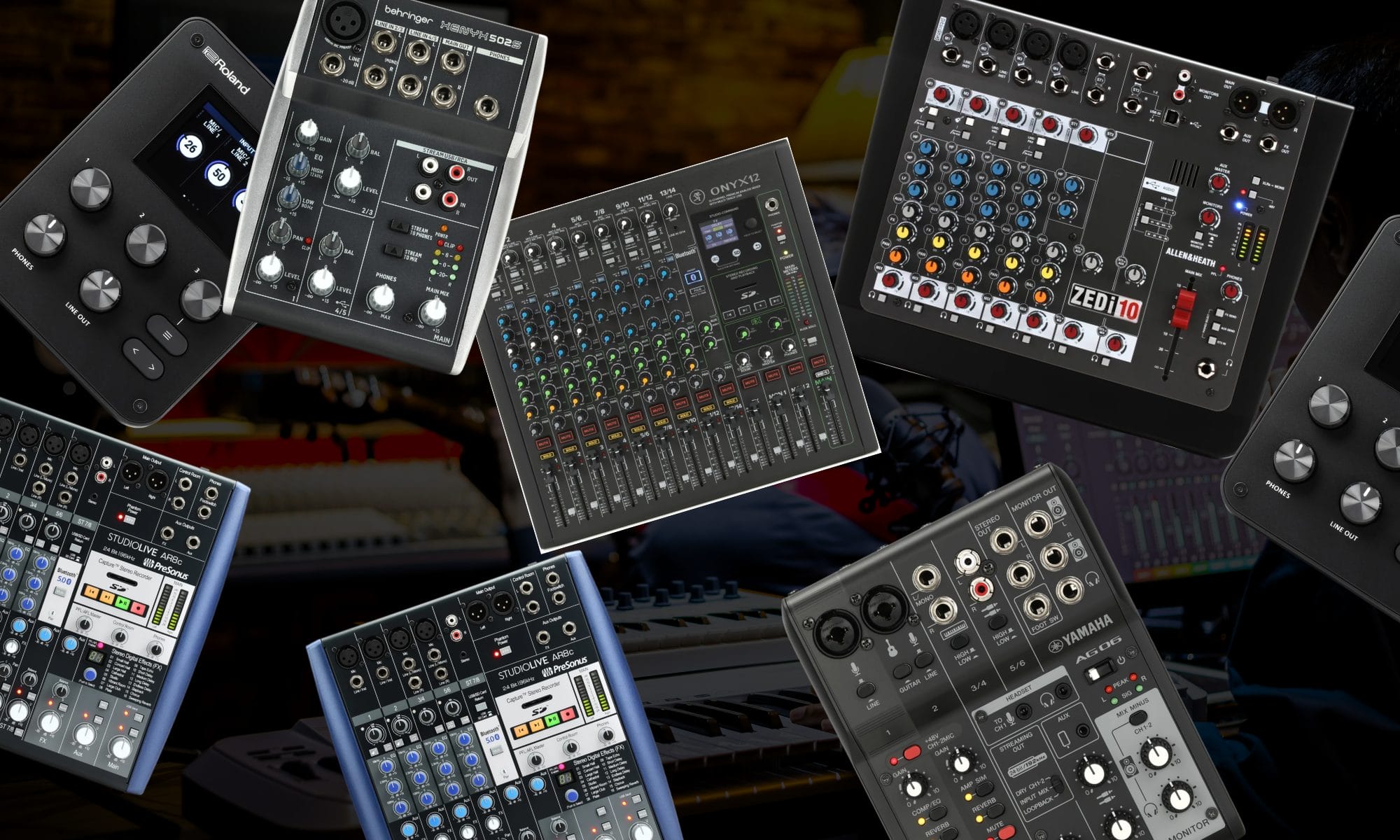This screenshot has width=1400, height=840.
Task: Toggle the GUITAR button on the Yamaha AG06
Action: click(x=902, y=671)
